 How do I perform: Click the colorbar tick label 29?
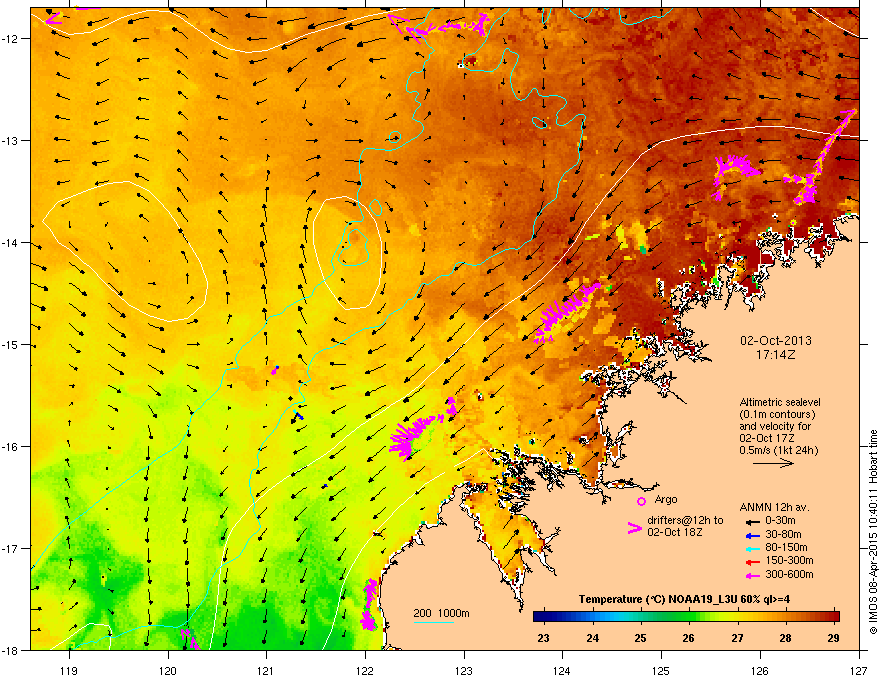pyautogui.click(x=834, y=638)
